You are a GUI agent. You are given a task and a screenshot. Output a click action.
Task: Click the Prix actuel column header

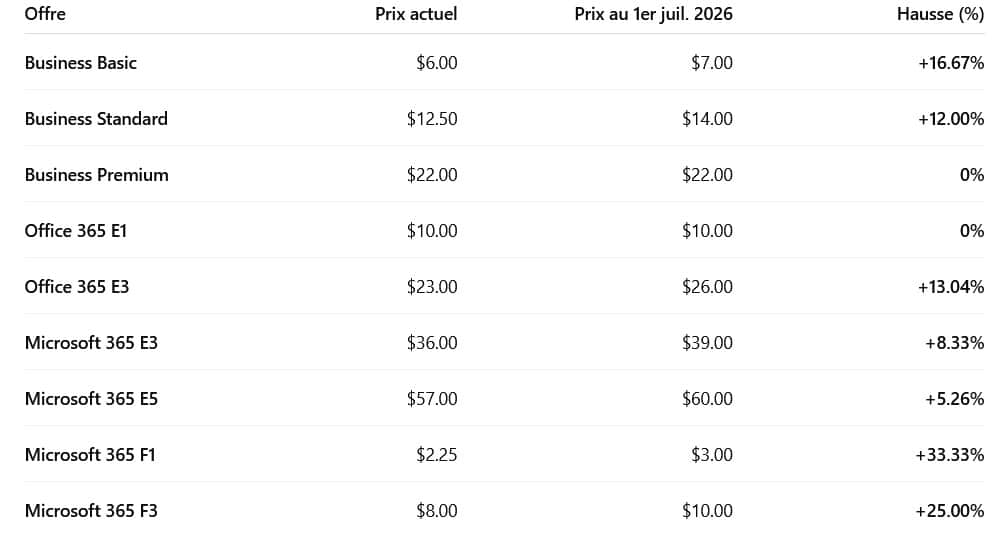point(416,14)
